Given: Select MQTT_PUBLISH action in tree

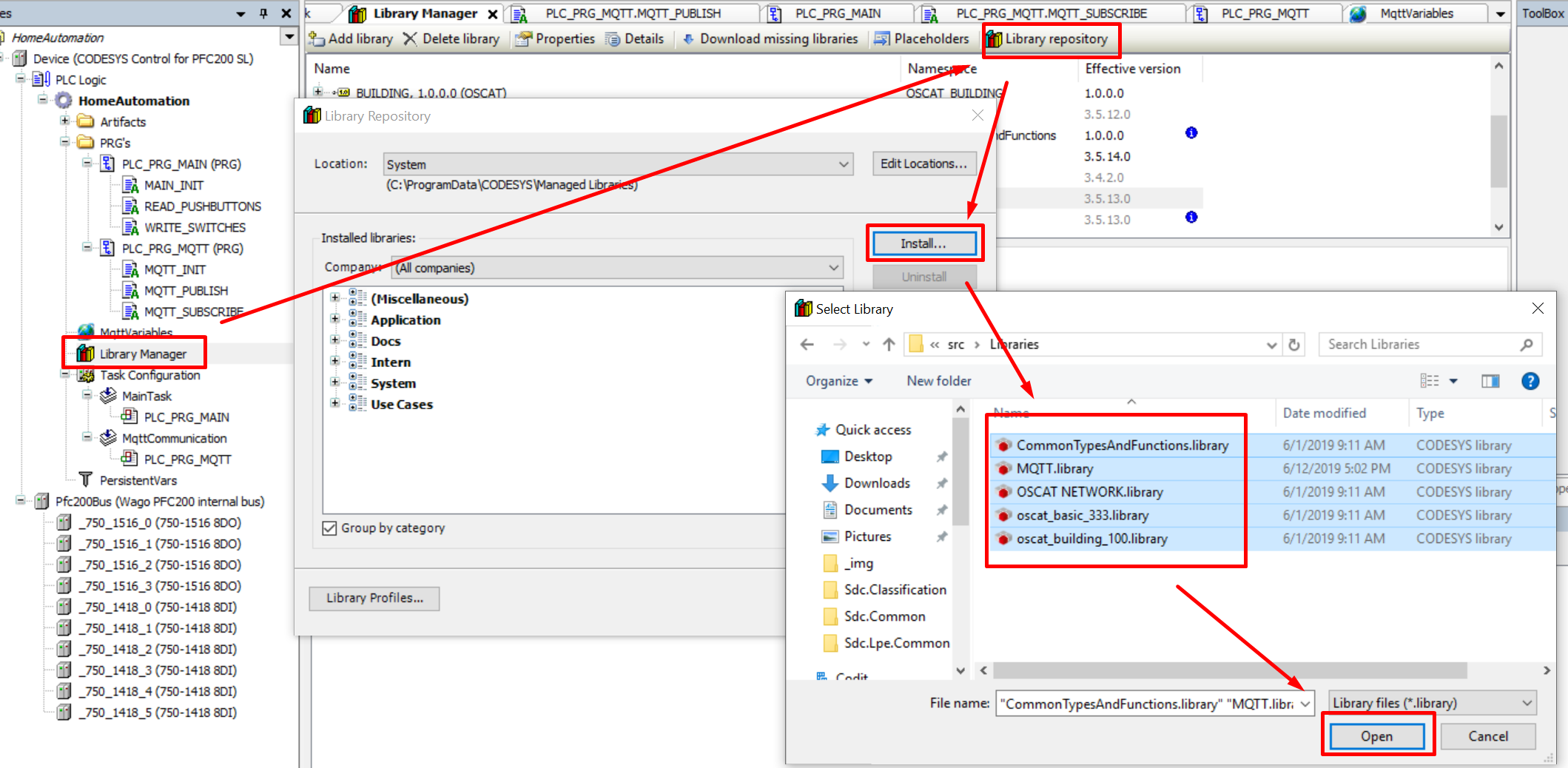Looking at the screenshot, I should (x=186, y=291).
